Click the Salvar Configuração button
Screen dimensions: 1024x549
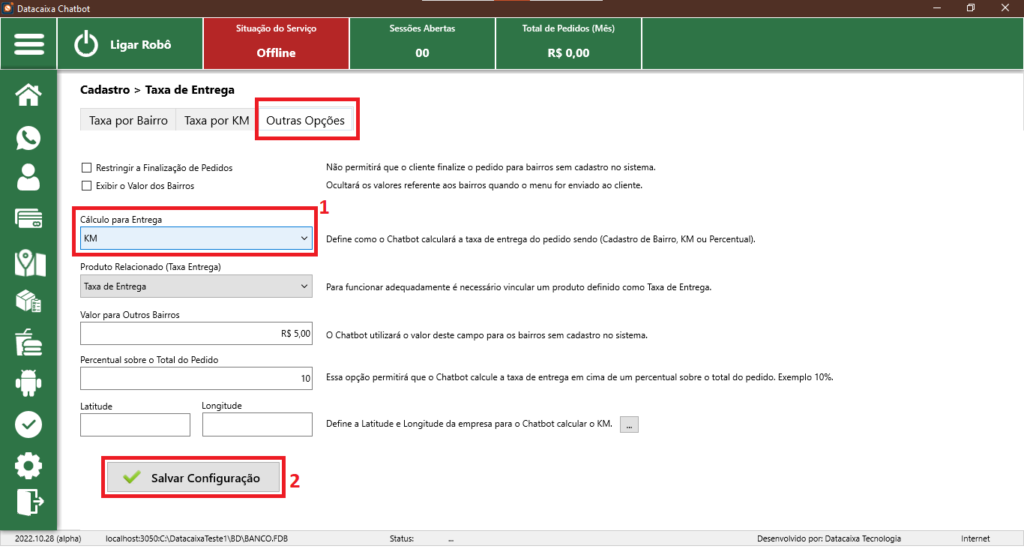193,478
